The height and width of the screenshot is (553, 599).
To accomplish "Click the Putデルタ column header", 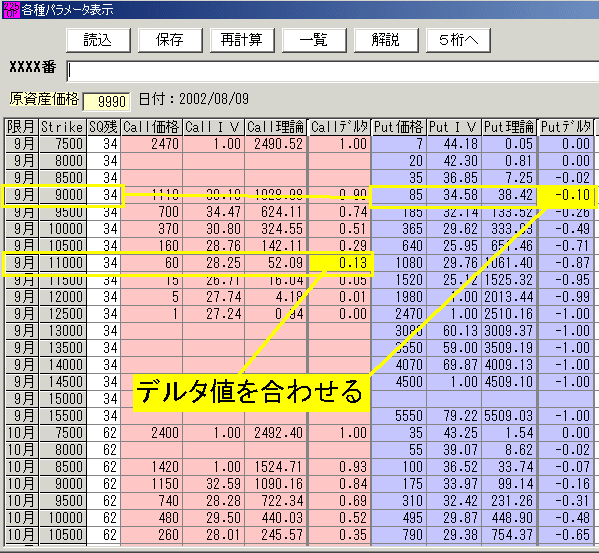I will (x=566, y=127).
